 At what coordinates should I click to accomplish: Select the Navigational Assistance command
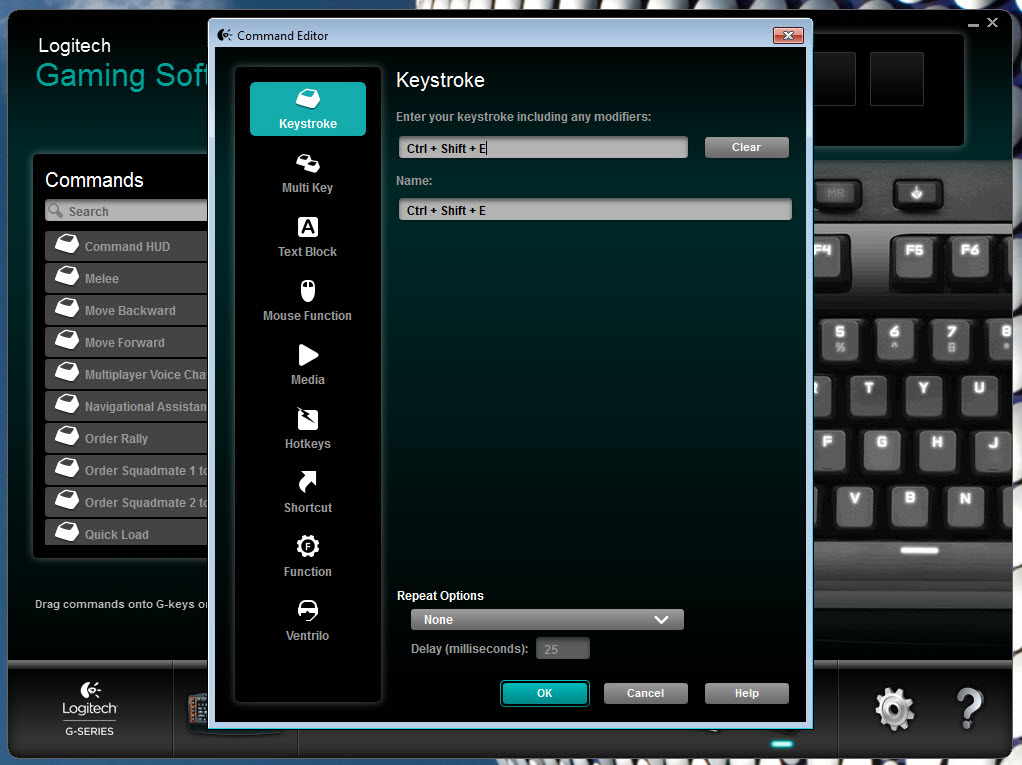pyautogui.click(x=126, y=406)
